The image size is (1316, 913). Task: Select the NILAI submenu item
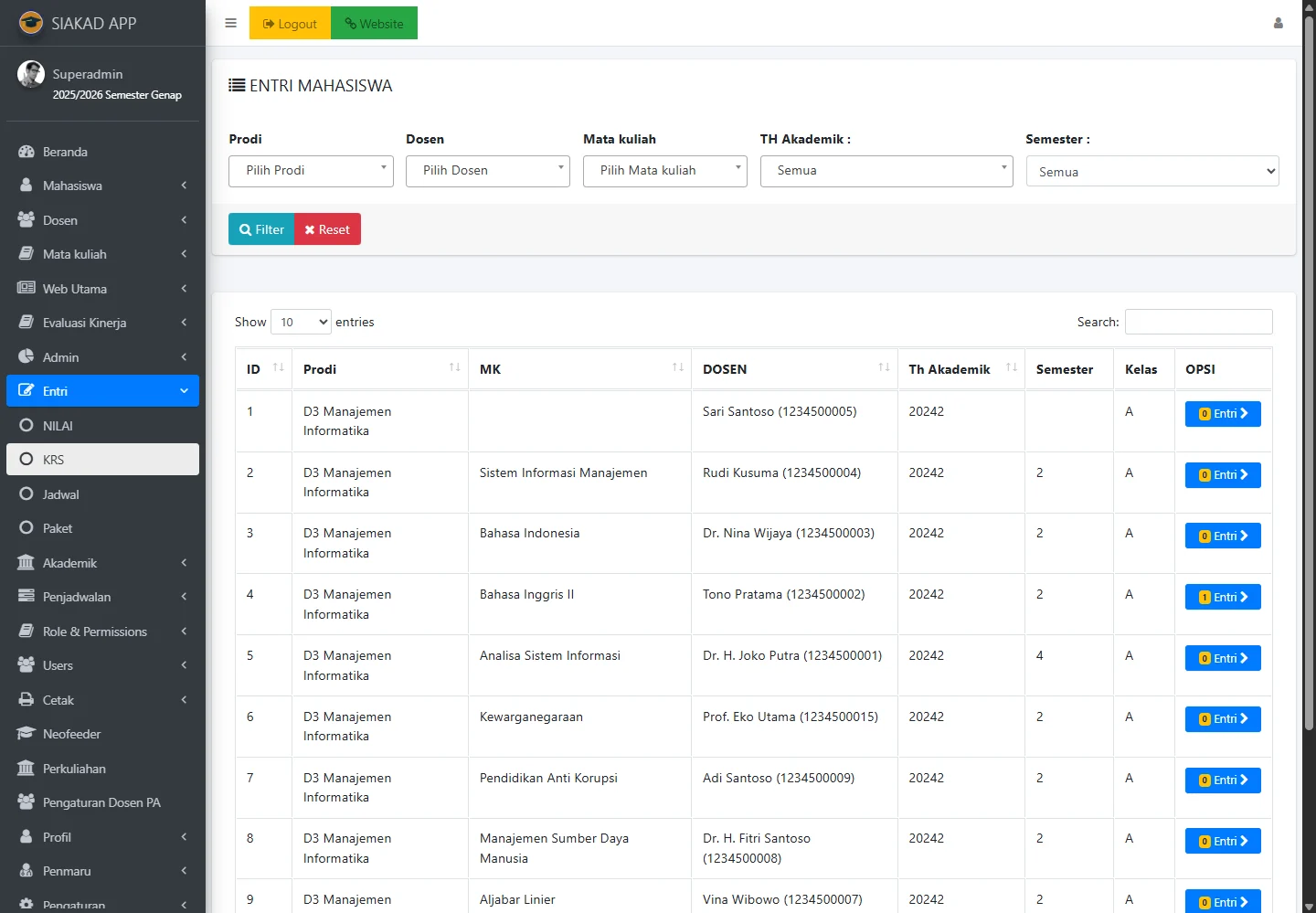coord(58,426)
